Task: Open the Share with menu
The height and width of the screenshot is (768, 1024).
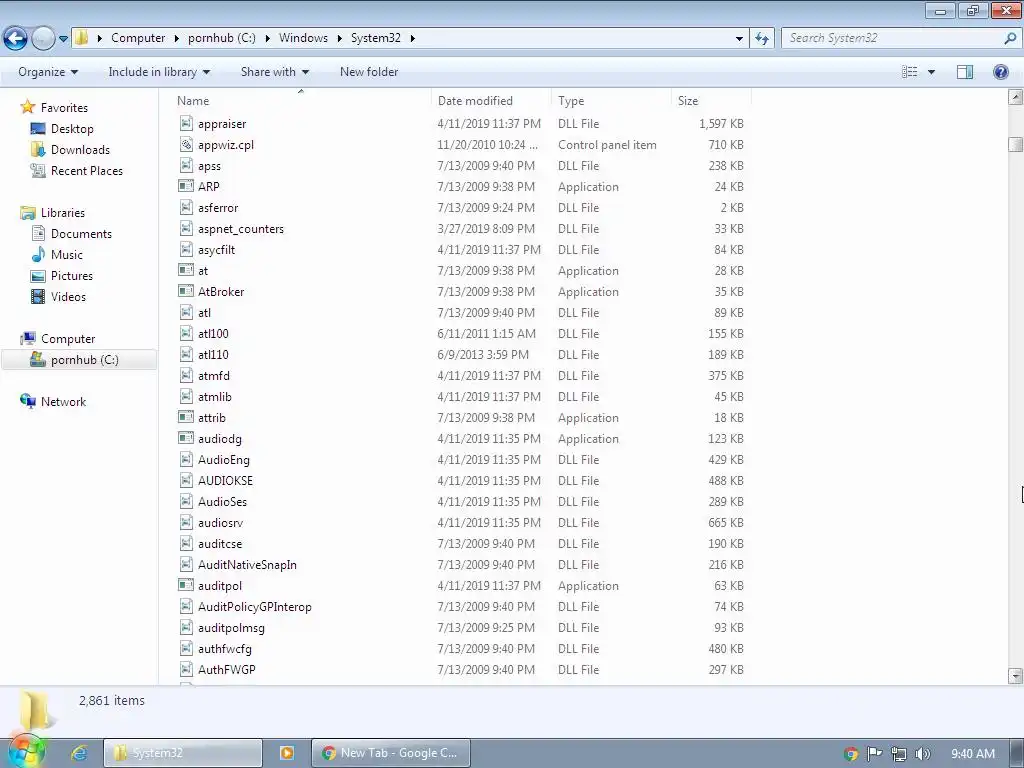Action: pos(274,72)
